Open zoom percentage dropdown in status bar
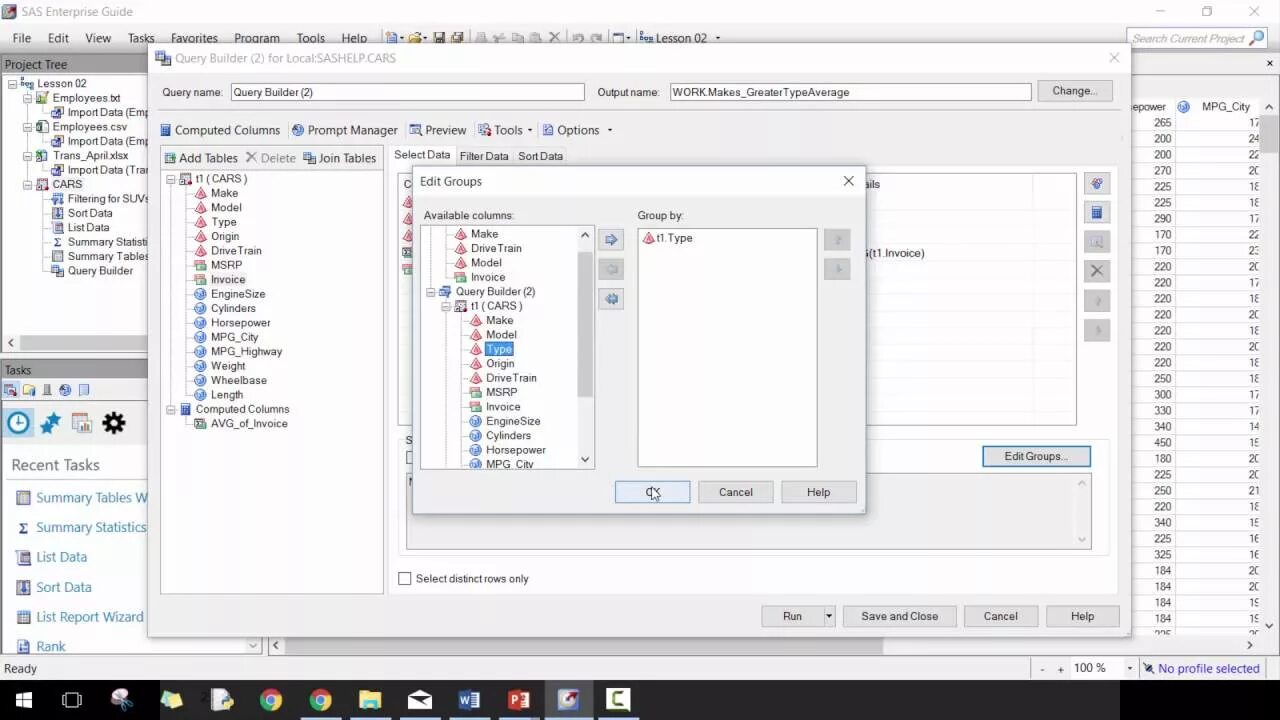This screenshot has height=720, width=1280. point(1130,669)
